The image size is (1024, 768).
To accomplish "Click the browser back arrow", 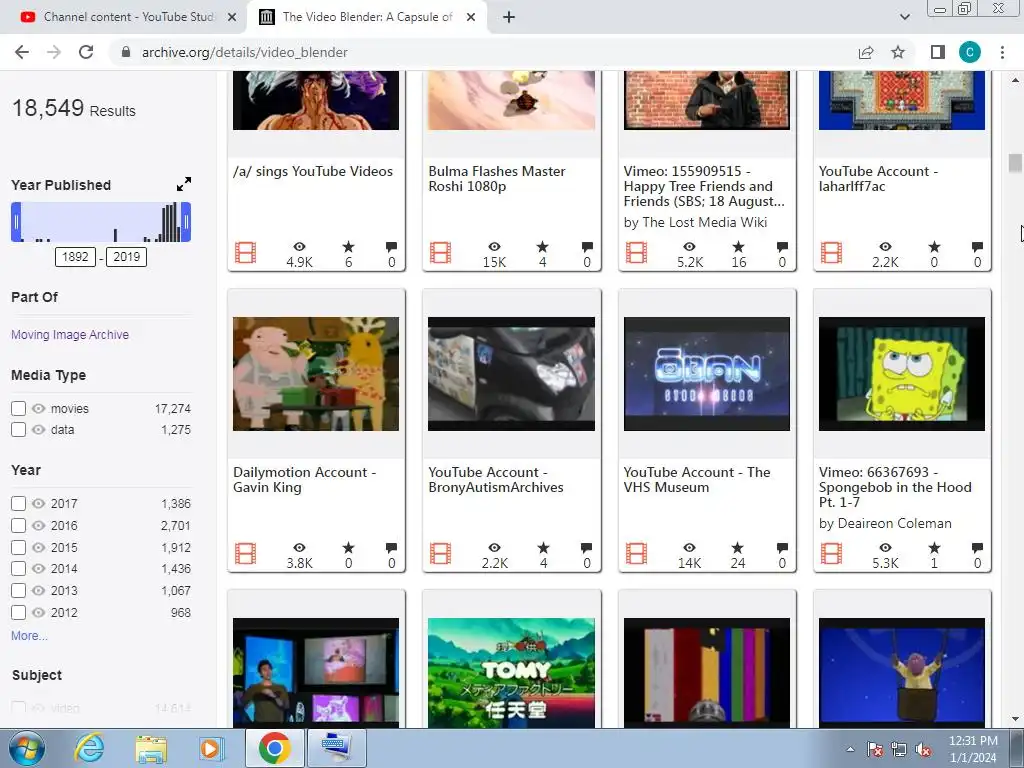I will (22, 52).
